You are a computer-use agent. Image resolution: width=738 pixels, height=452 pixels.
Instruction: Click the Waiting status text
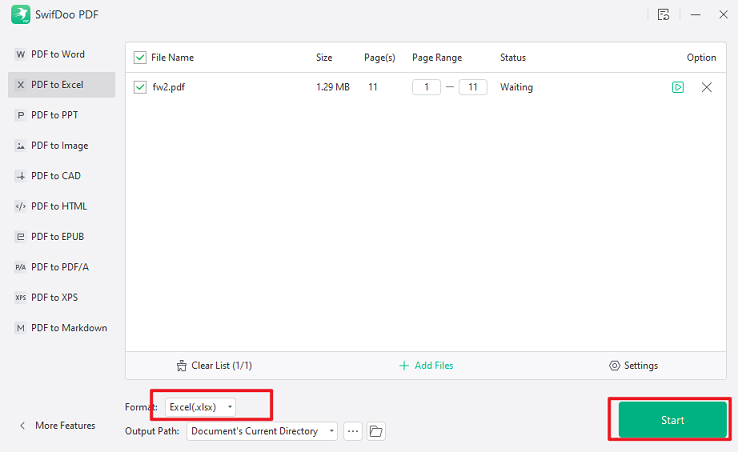(x=516, y=87)
